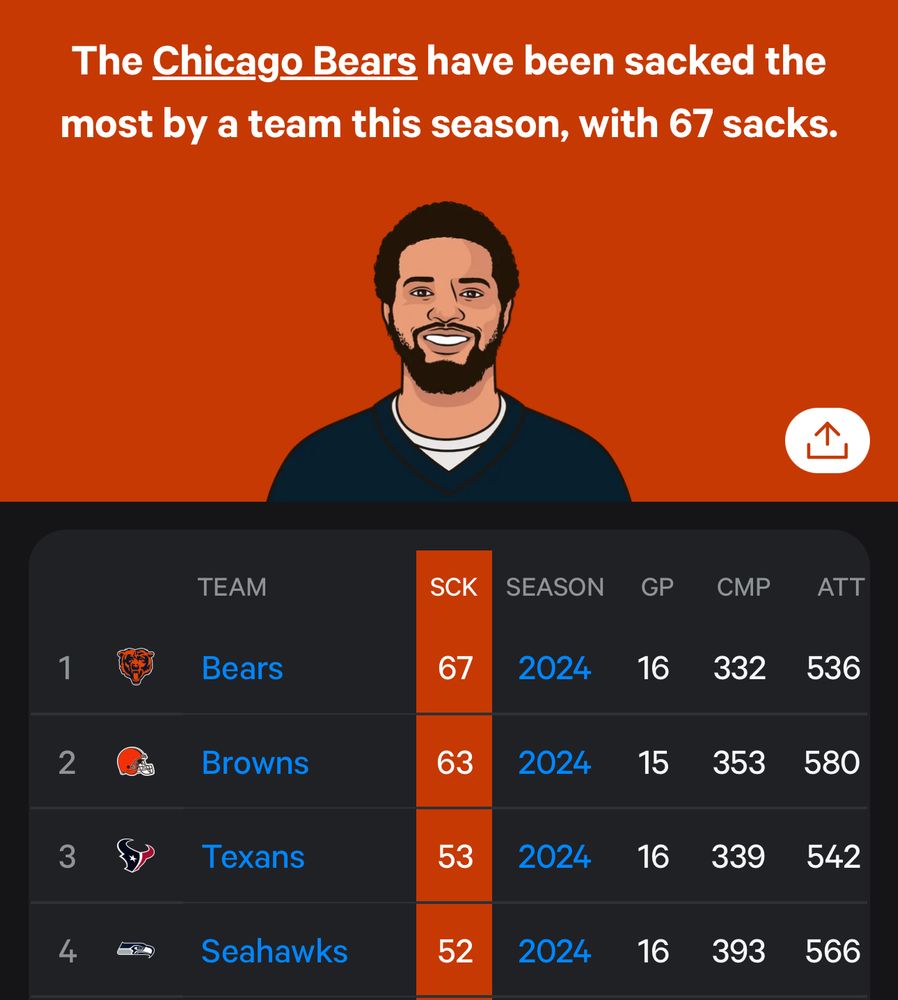Sort by the ATT column header
This screenshot has height=1000, width=898.
[x=840, y=587]
